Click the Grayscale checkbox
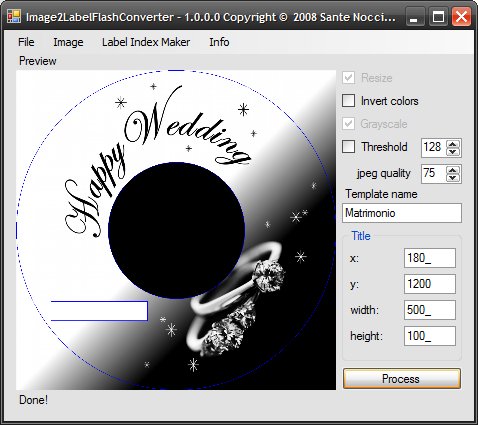 pos(348,124)
